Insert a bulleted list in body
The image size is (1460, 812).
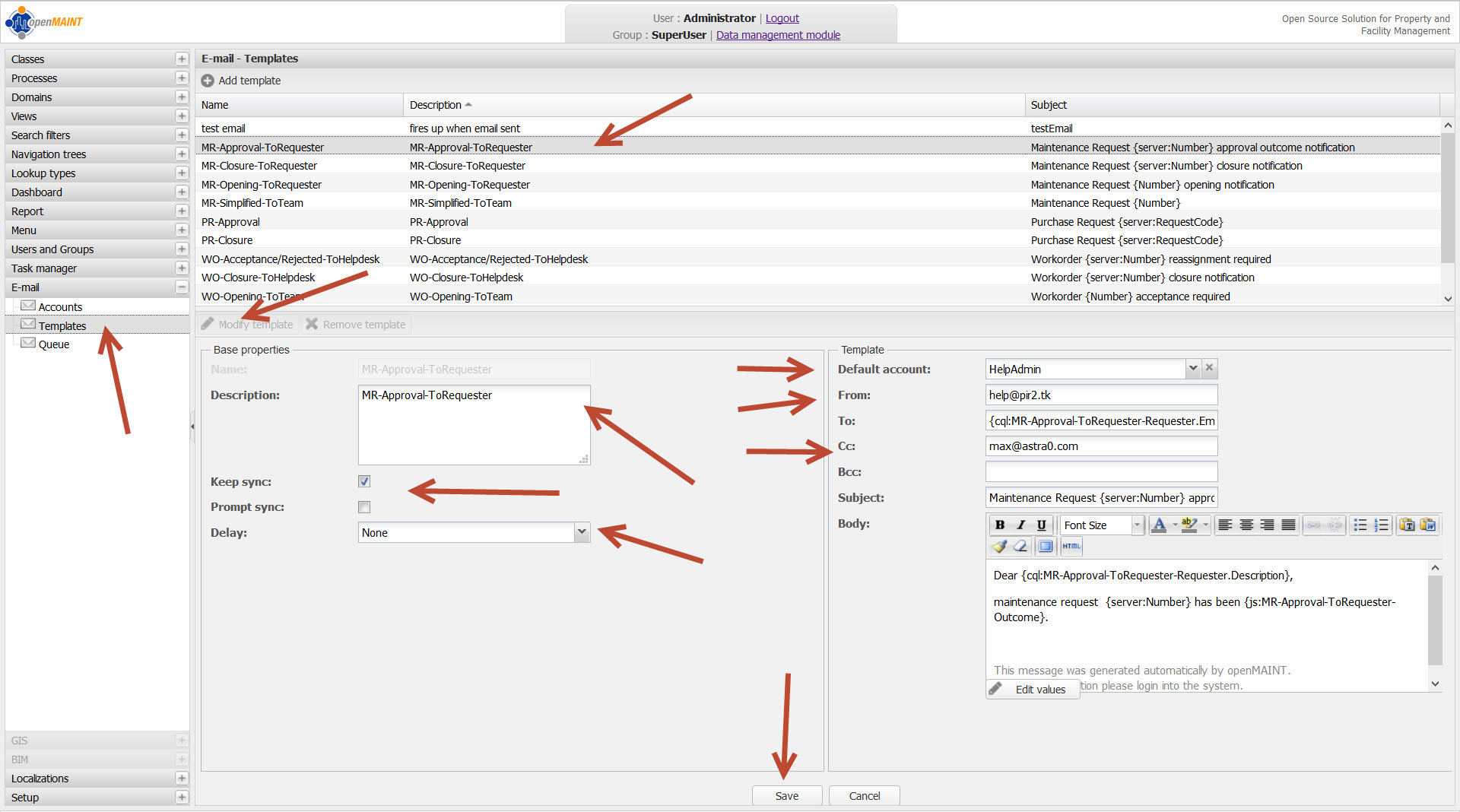click(x=1360, y=525)
